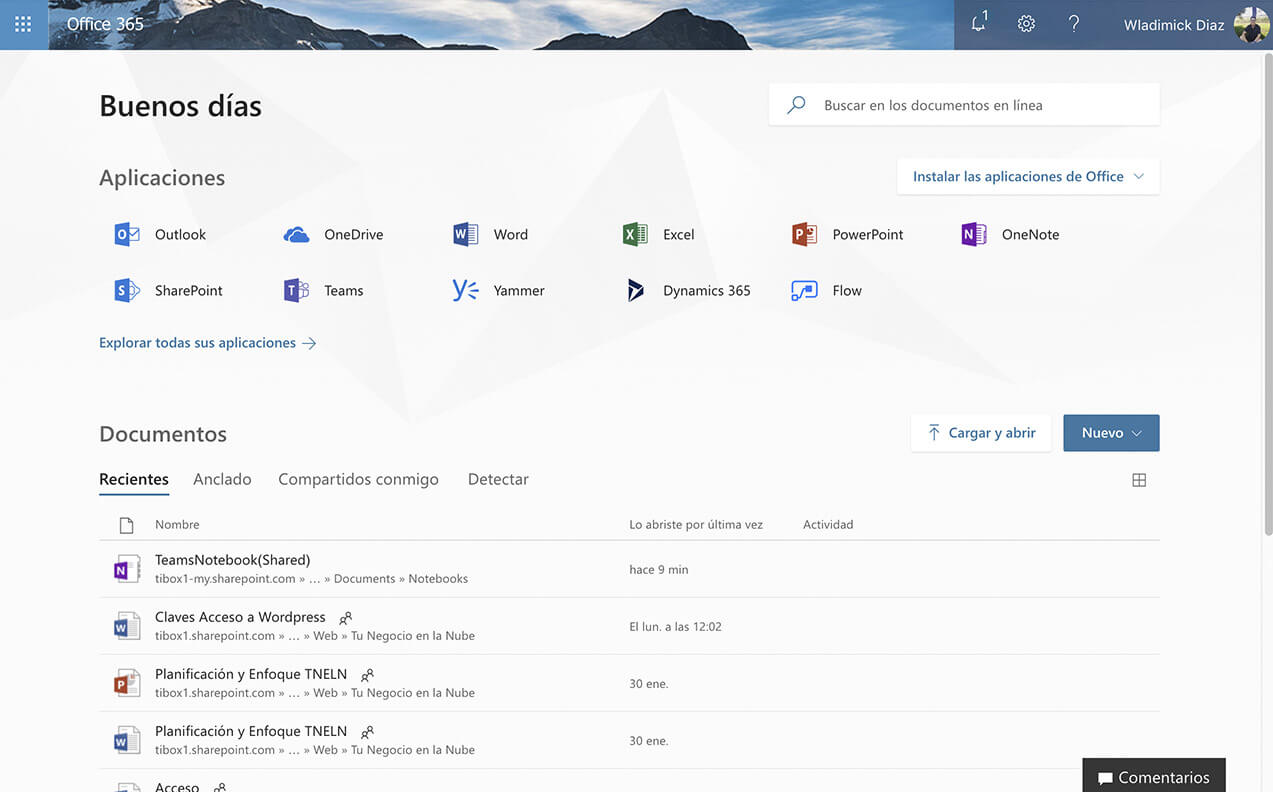Launch the Teams app icon
Screen dimensions: 1273x792
(296, 290)
